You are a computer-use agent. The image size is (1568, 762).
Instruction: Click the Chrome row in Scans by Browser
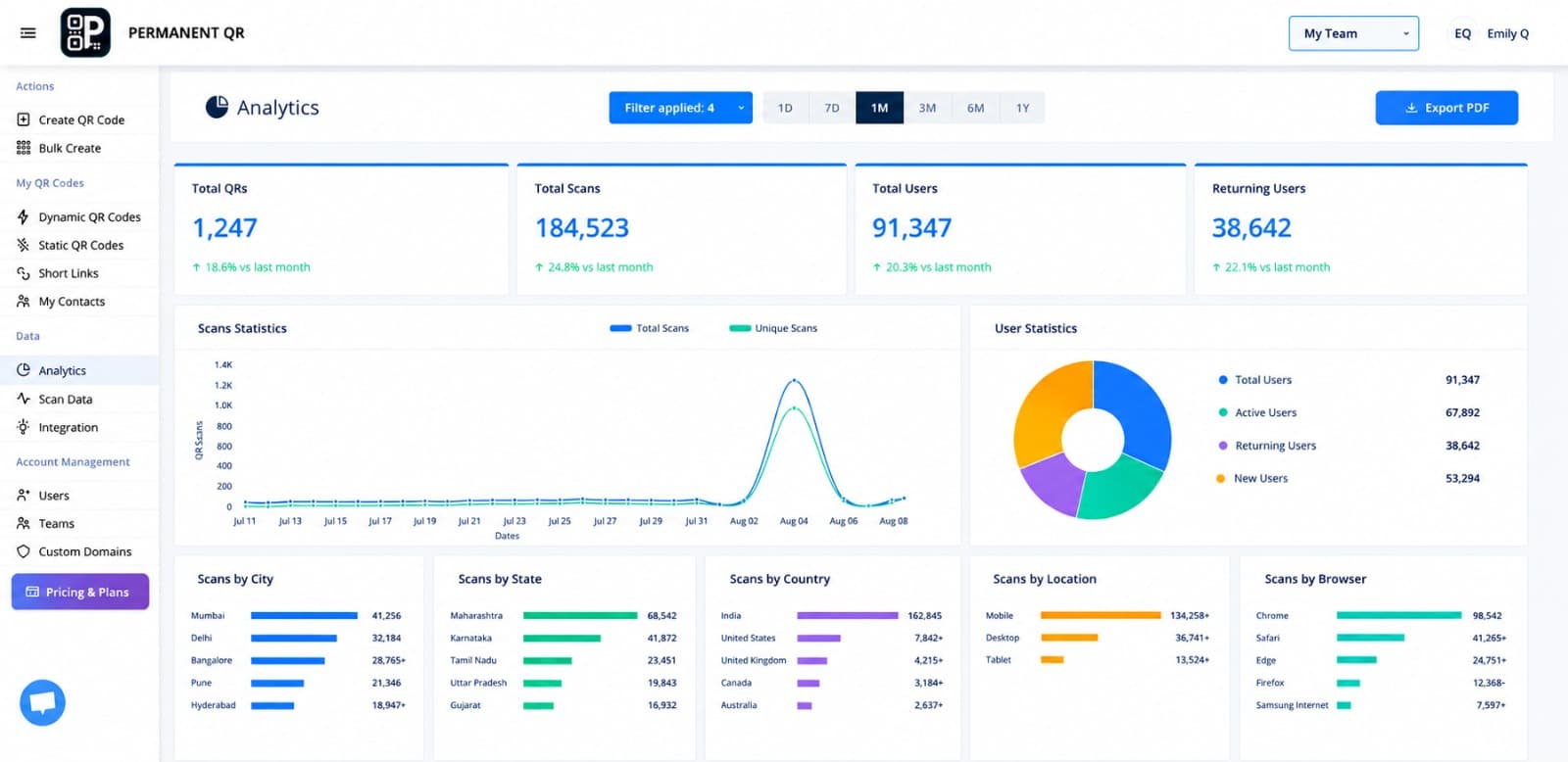(x=1381, y=615)
